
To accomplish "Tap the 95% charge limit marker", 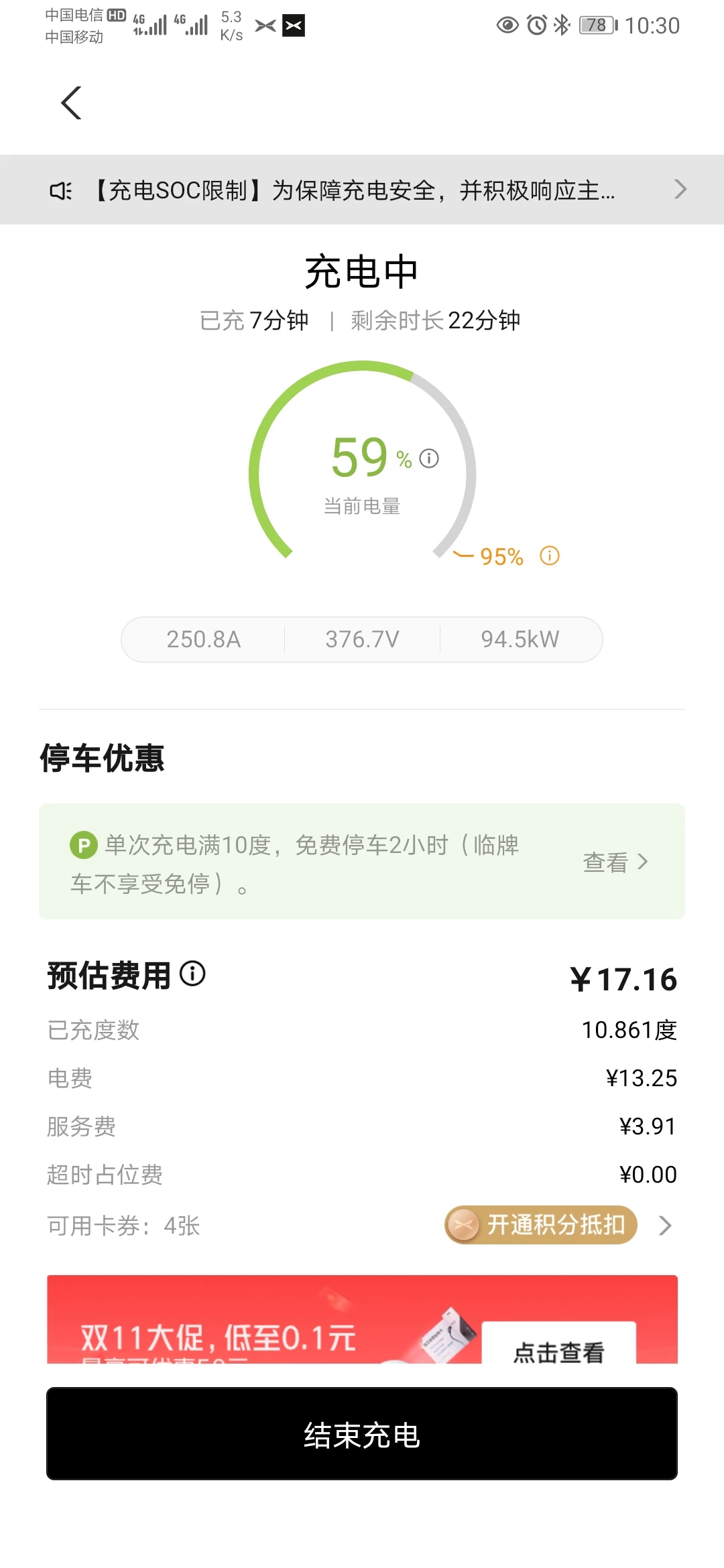I will [x=501, y=556].
